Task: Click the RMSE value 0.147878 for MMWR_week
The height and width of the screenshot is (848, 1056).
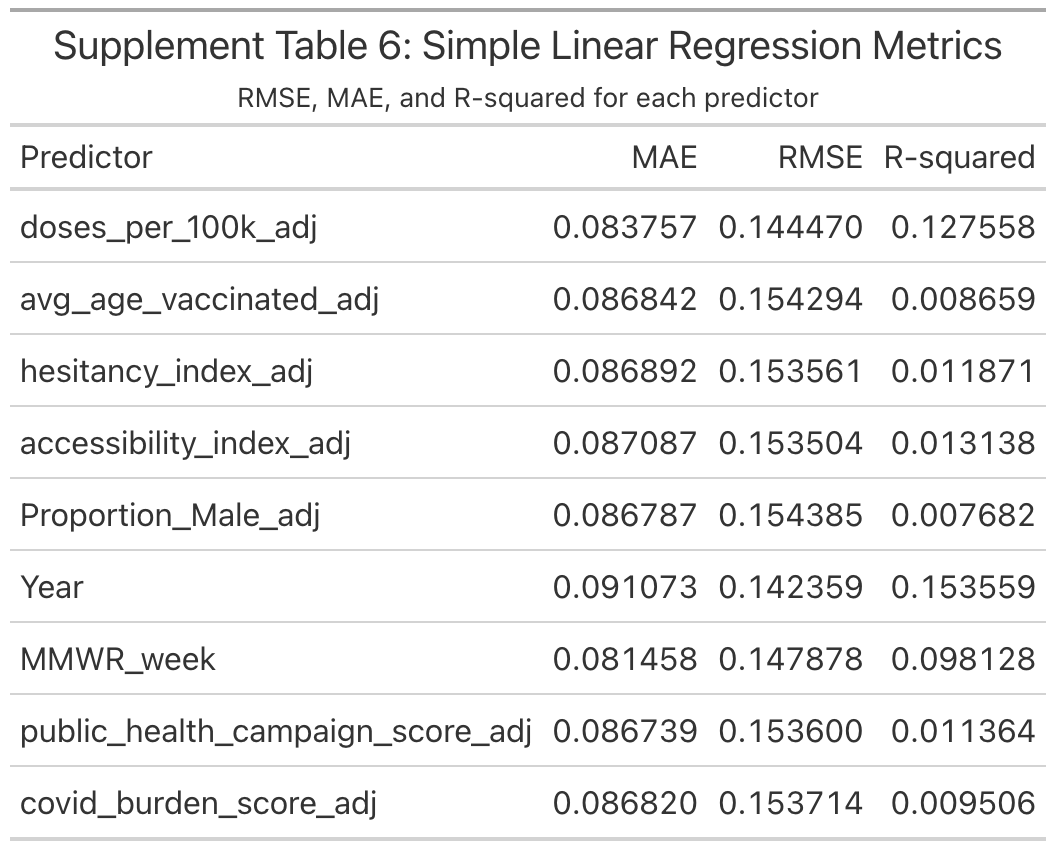Action: point(790,659)
